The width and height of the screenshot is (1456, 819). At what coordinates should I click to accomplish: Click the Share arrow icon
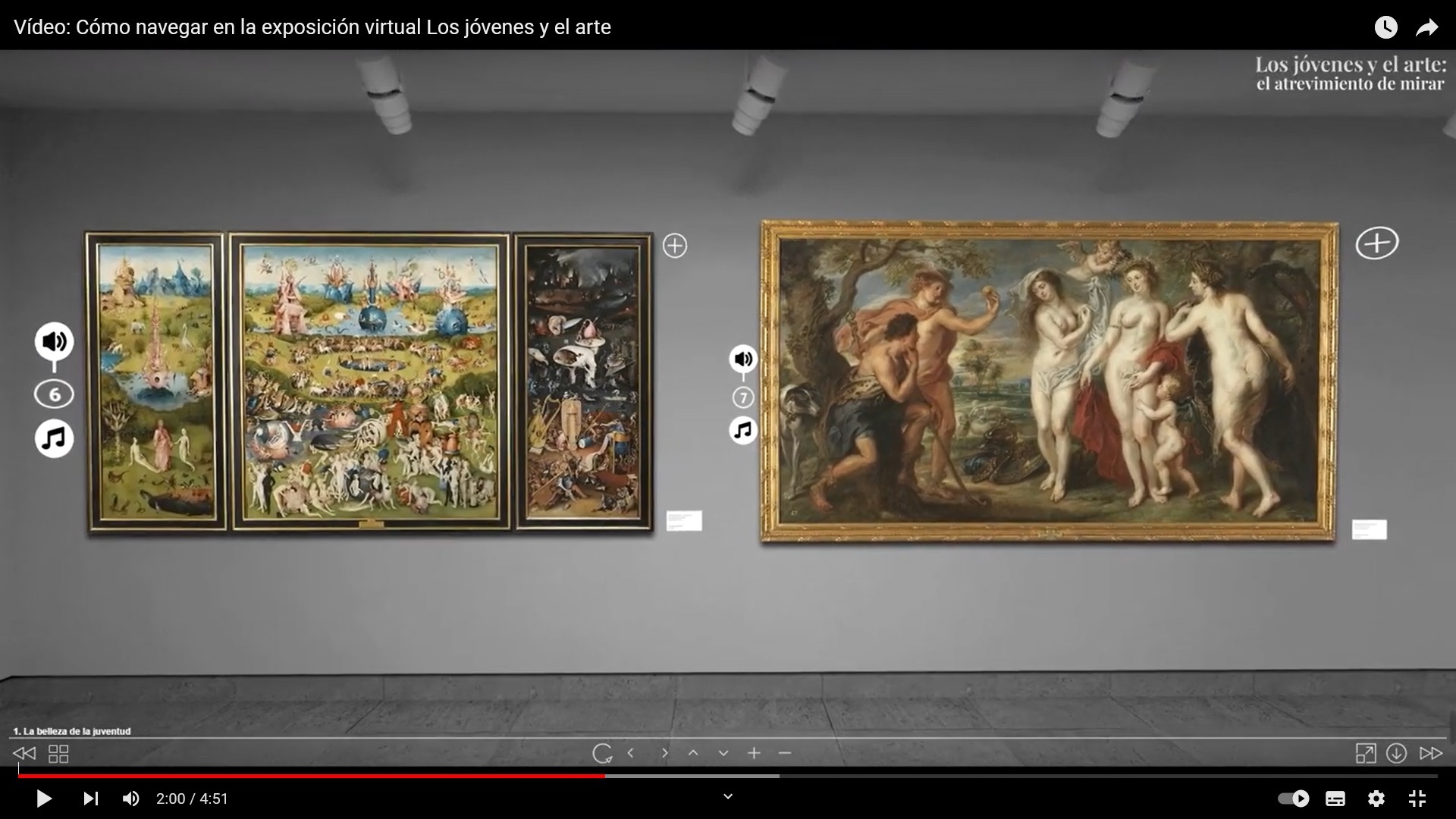[x=1426, y=27]
